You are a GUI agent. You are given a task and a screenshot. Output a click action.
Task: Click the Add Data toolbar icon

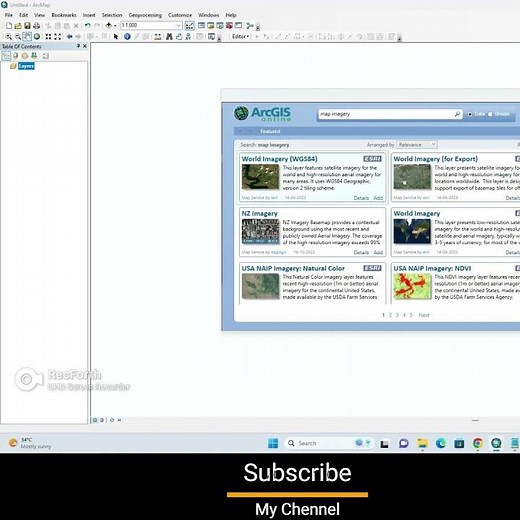pyautogui.click(x=109, y=26)
